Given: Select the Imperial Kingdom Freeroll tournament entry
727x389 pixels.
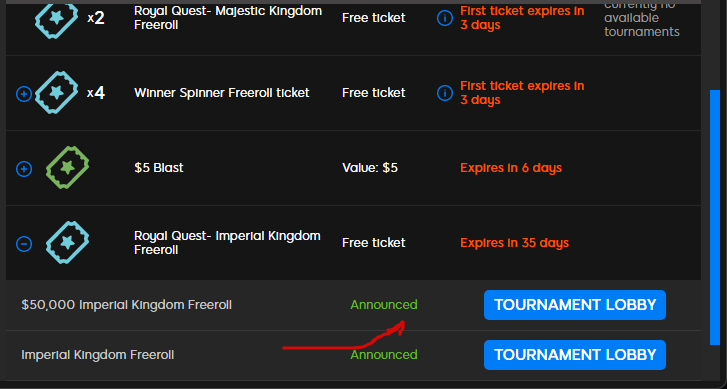Looking at the screenshot, I should (x=98, y=355).
